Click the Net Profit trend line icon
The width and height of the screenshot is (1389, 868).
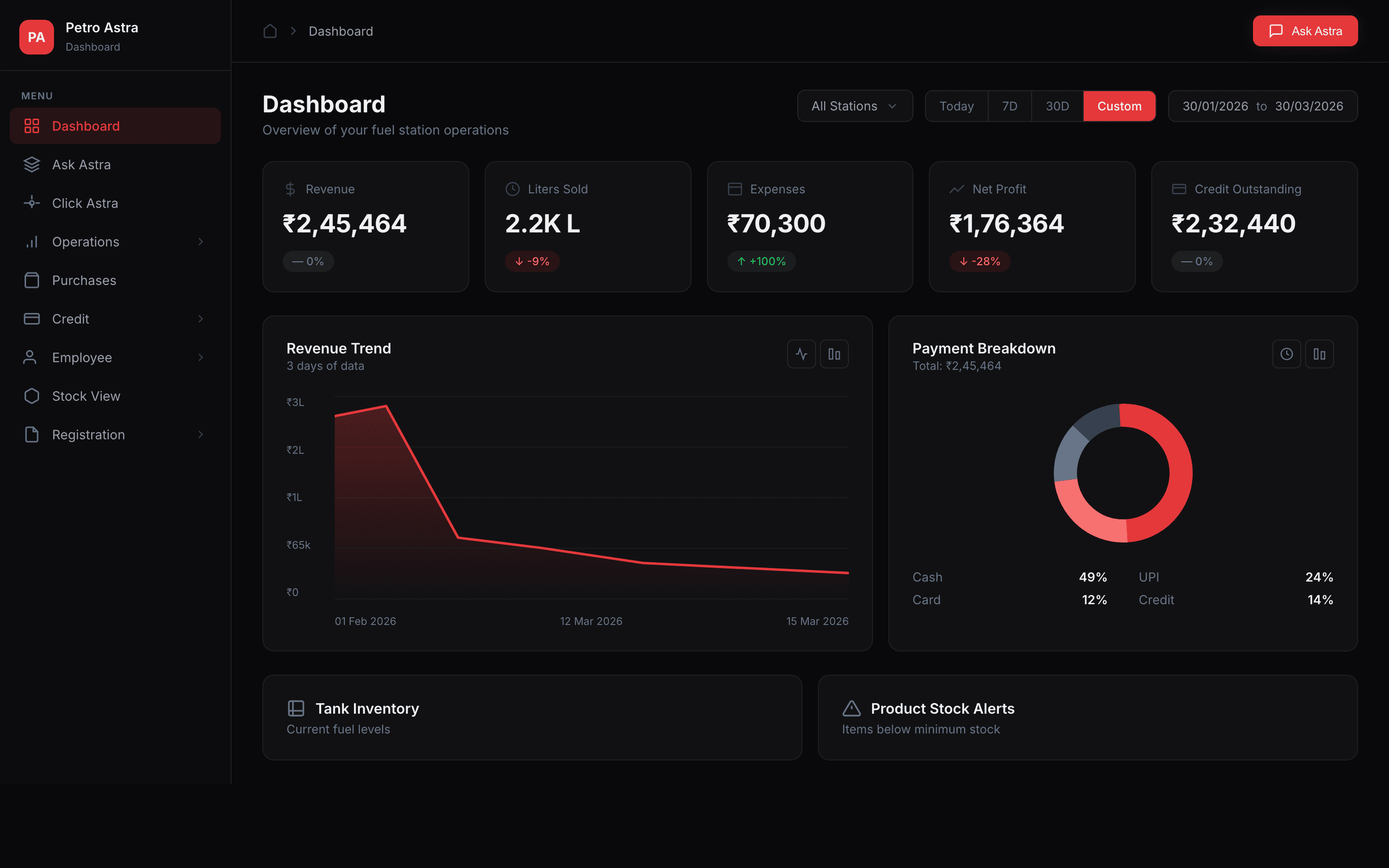pyautogui.click(x=957, y=189)
